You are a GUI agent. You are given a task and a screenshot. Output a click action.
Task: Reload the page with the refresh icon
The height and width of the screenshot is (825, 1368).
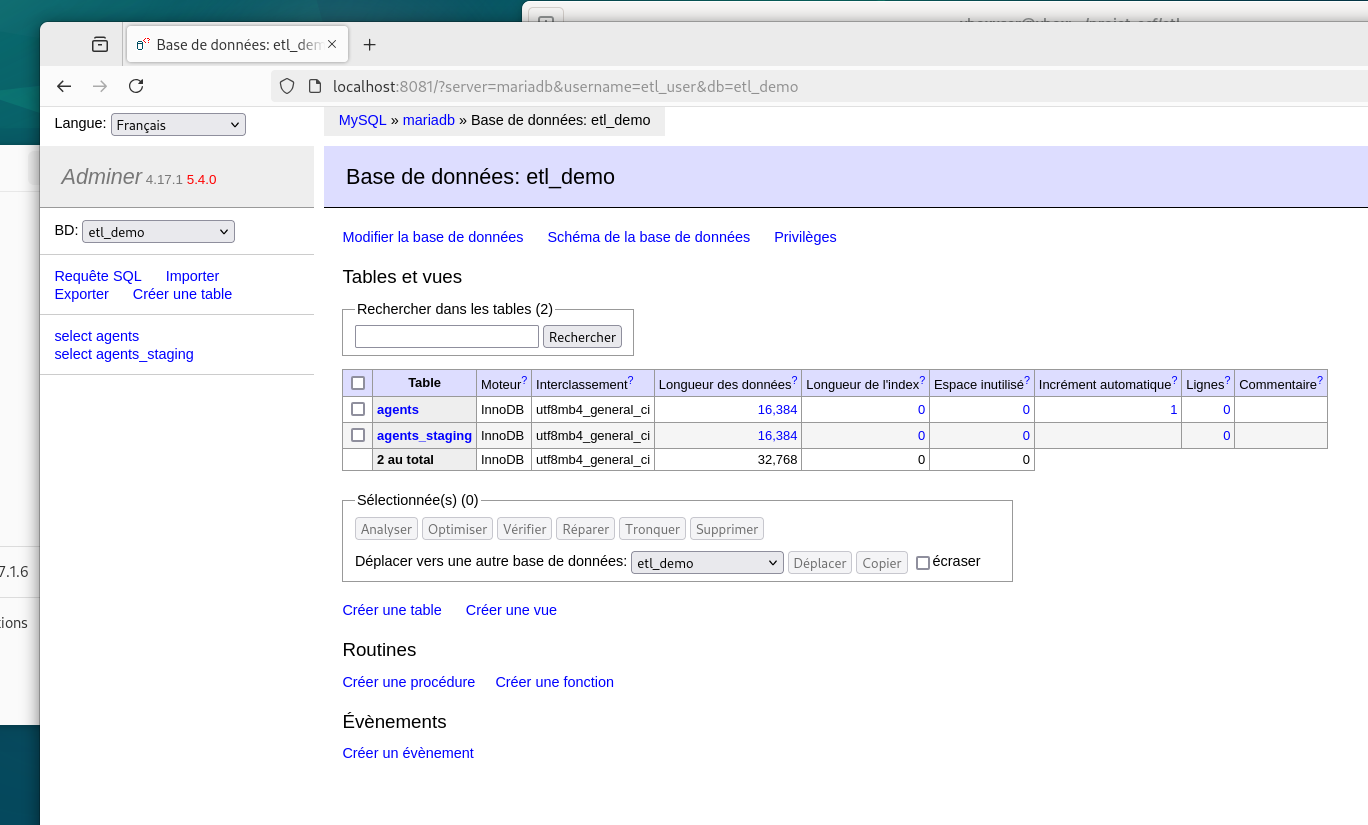tap(136, 86)
